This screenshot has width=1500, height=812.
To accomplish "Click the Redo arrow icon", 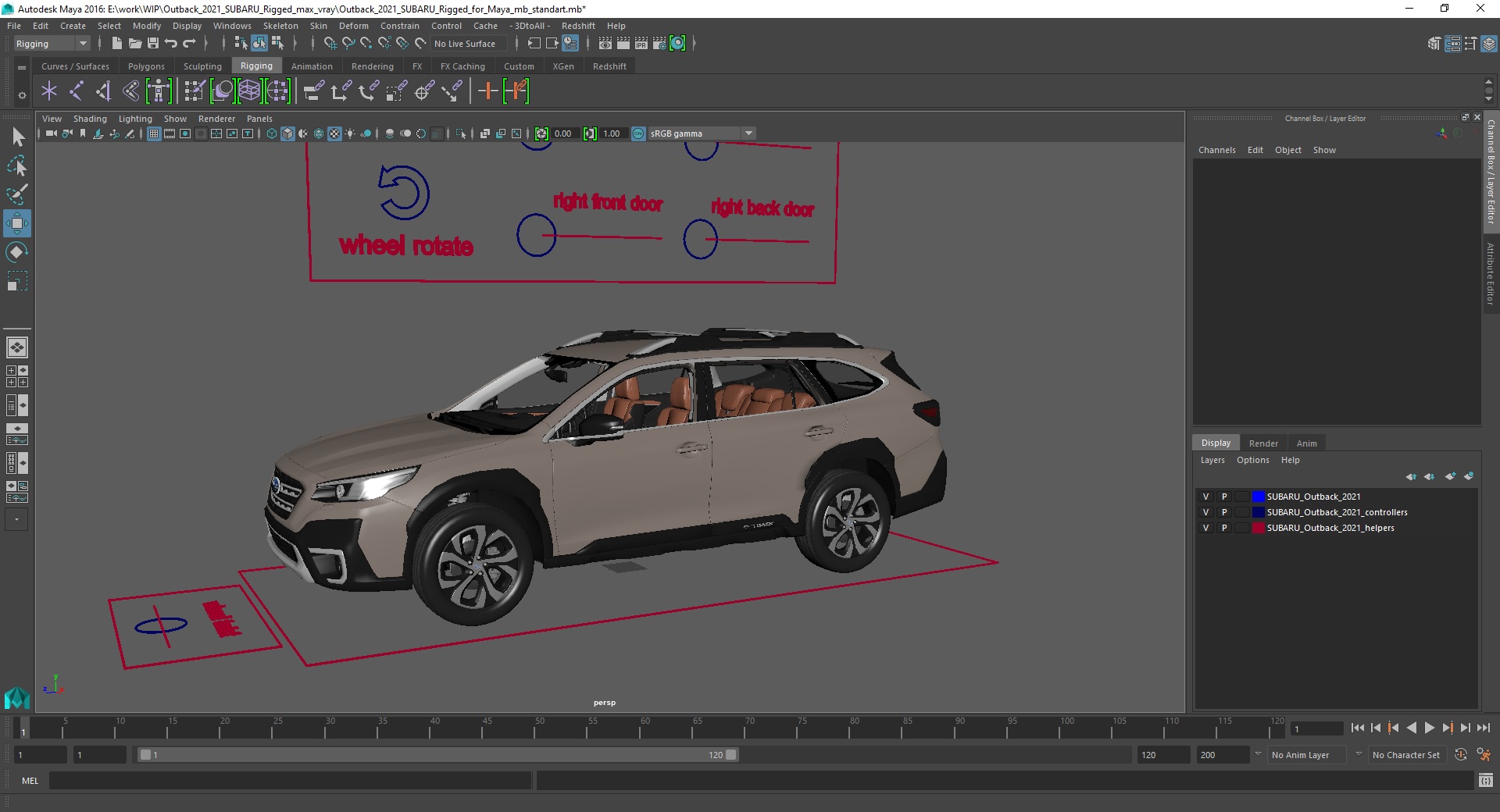I will (189, 44).
